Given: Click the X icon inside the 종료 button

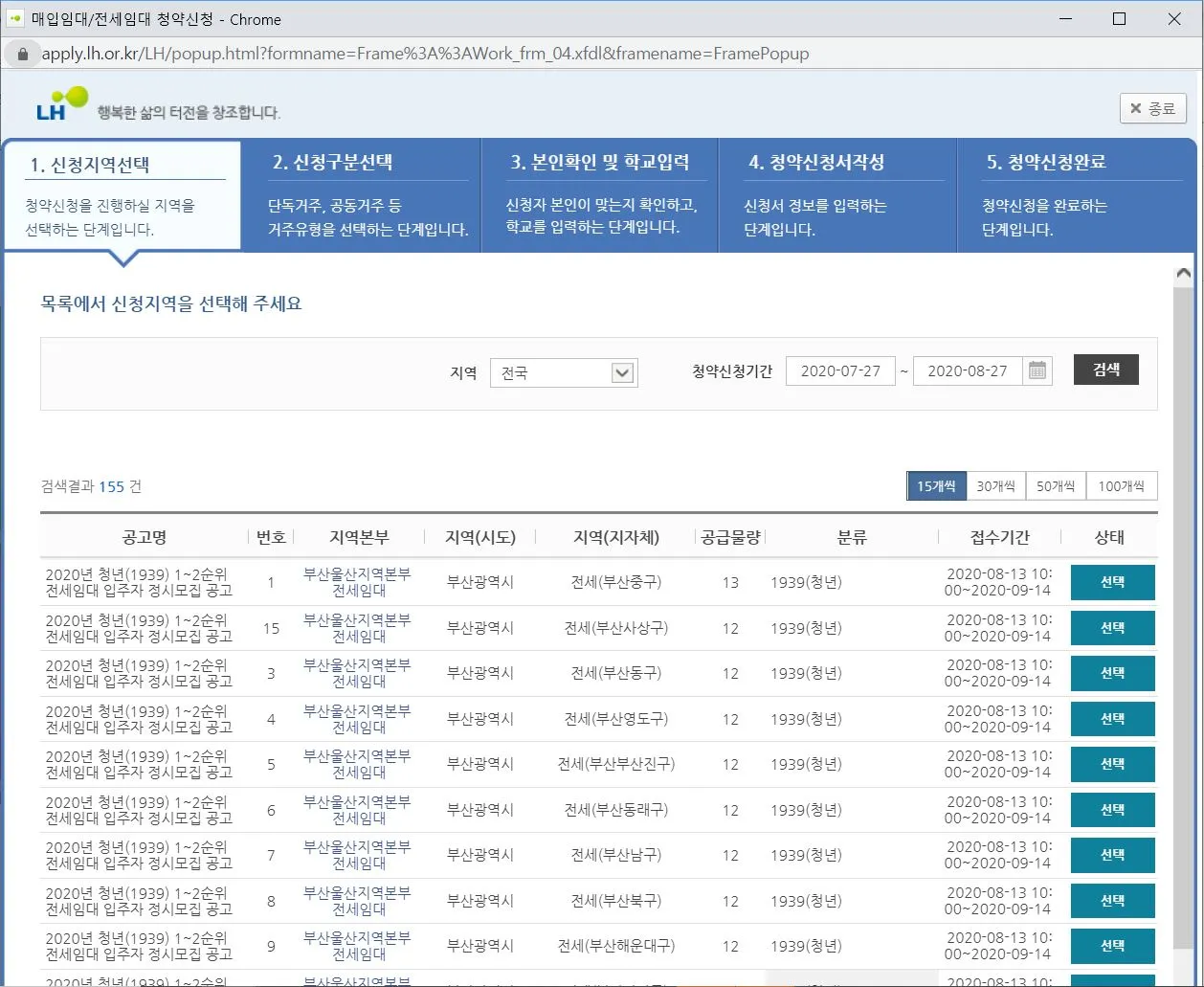Looking at the screenshot, I should pos(1136,108).
